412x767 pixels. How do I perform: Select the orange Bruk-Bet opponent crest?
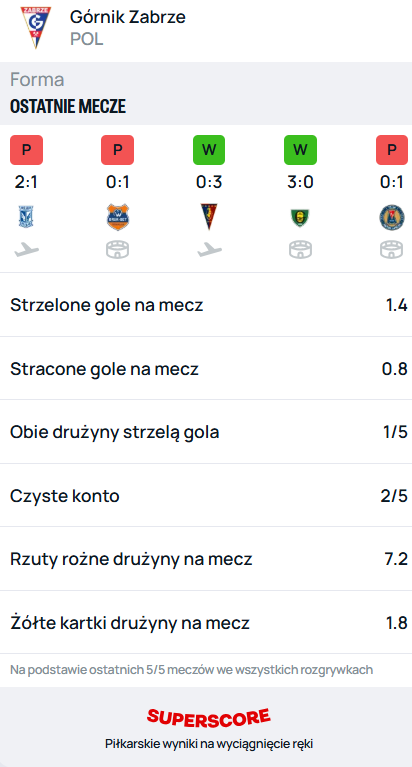click(x=117, y=217)
